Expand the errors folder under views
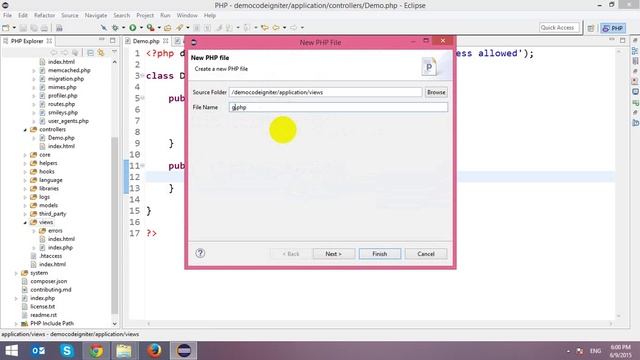 pyautogui.click(x=34, y=231)
